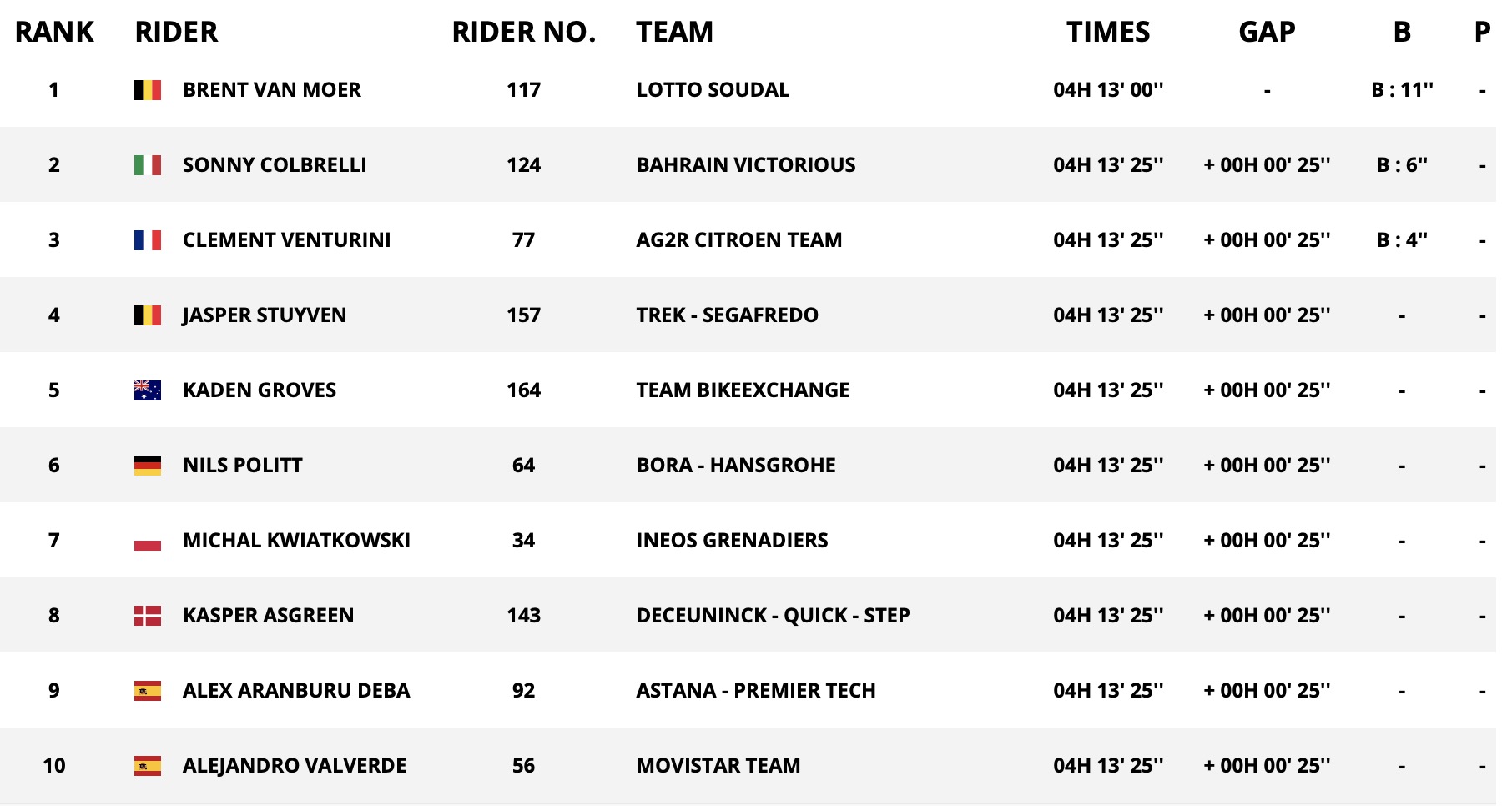Click the Danish flag beside Kasper Asgreen
1512x806 pixels.
pos(148,616)
